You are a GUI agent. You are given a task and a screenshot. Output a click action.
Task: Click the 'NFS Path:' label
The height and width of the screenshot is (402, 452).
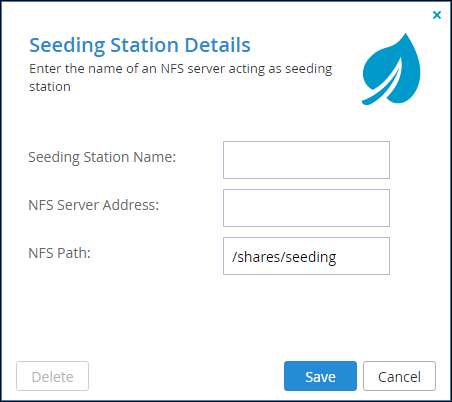click(x=59, y=253)
